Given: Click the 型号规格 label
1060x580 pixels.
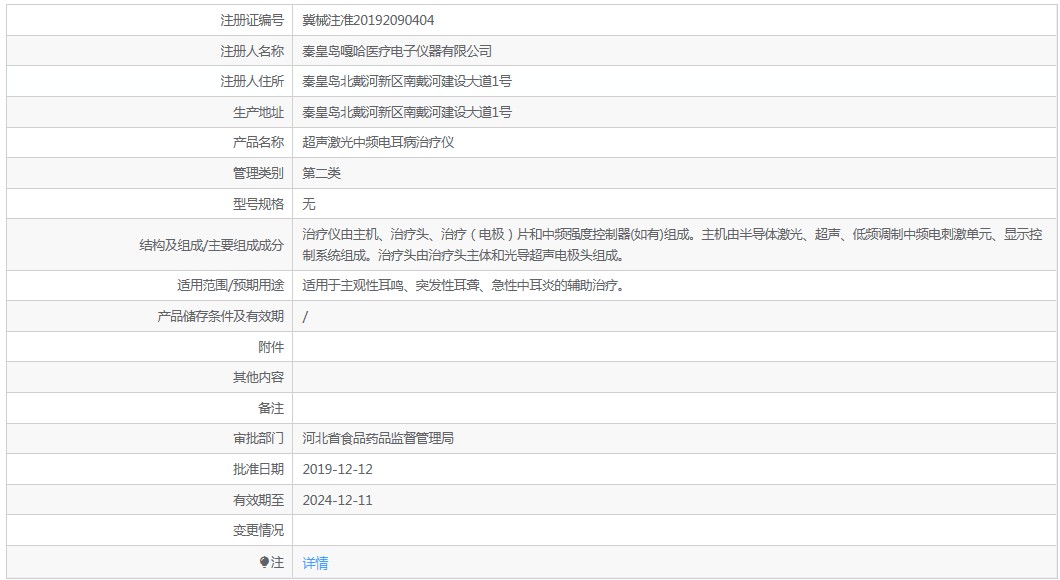Looking at the screenshot, I should click(x=258, y=204).
